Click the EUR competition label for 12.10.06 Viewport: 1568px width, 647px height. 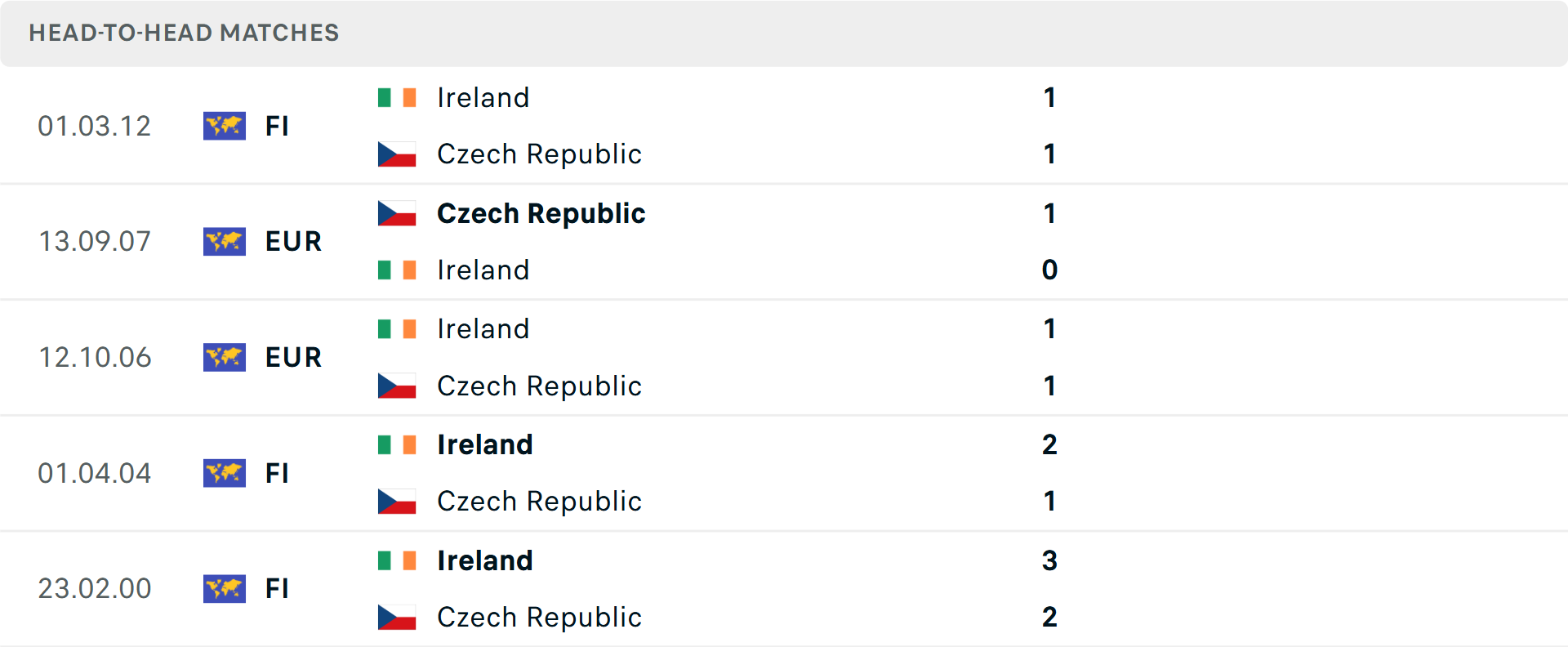292,357
